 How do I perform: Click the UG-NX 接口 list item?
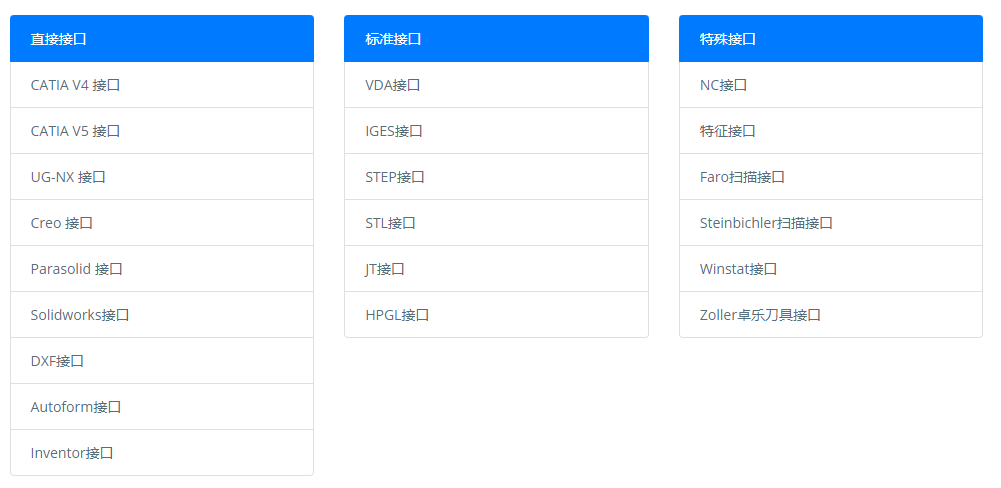click(x=162, y=177)
